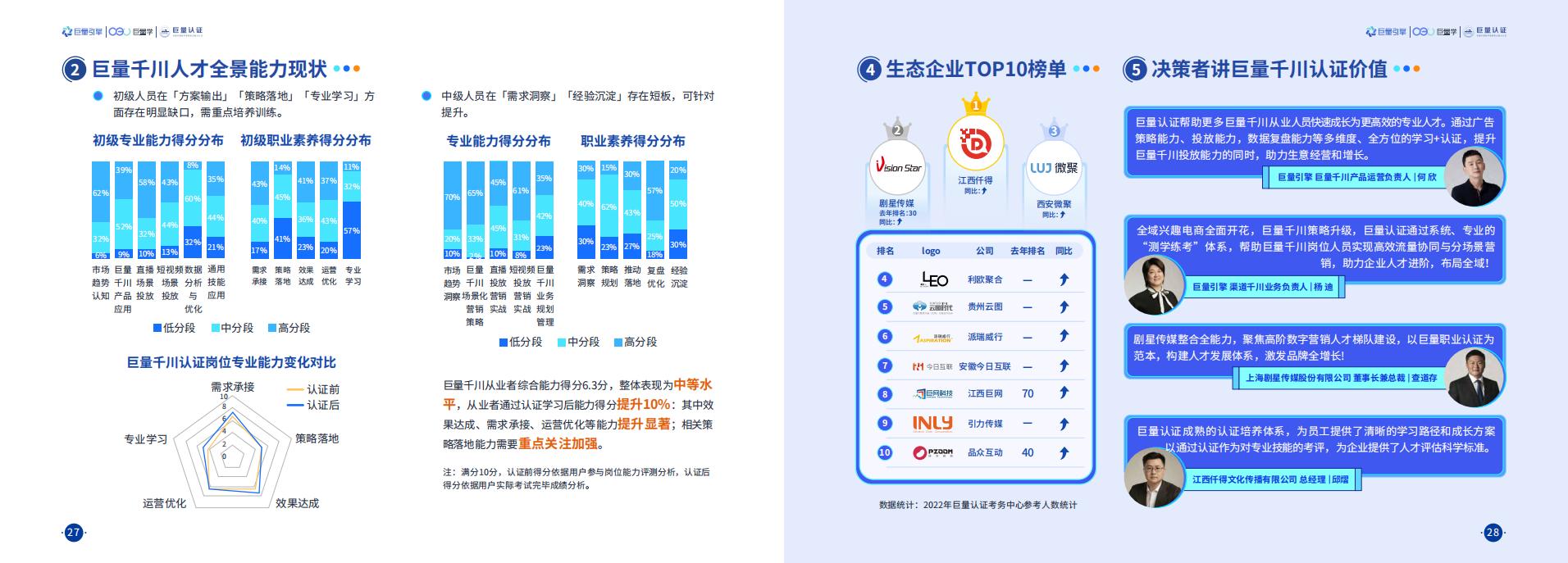Click the 初级专业能力得分分布 chart title
The image size is (1568, 563).
click(158, 141)
